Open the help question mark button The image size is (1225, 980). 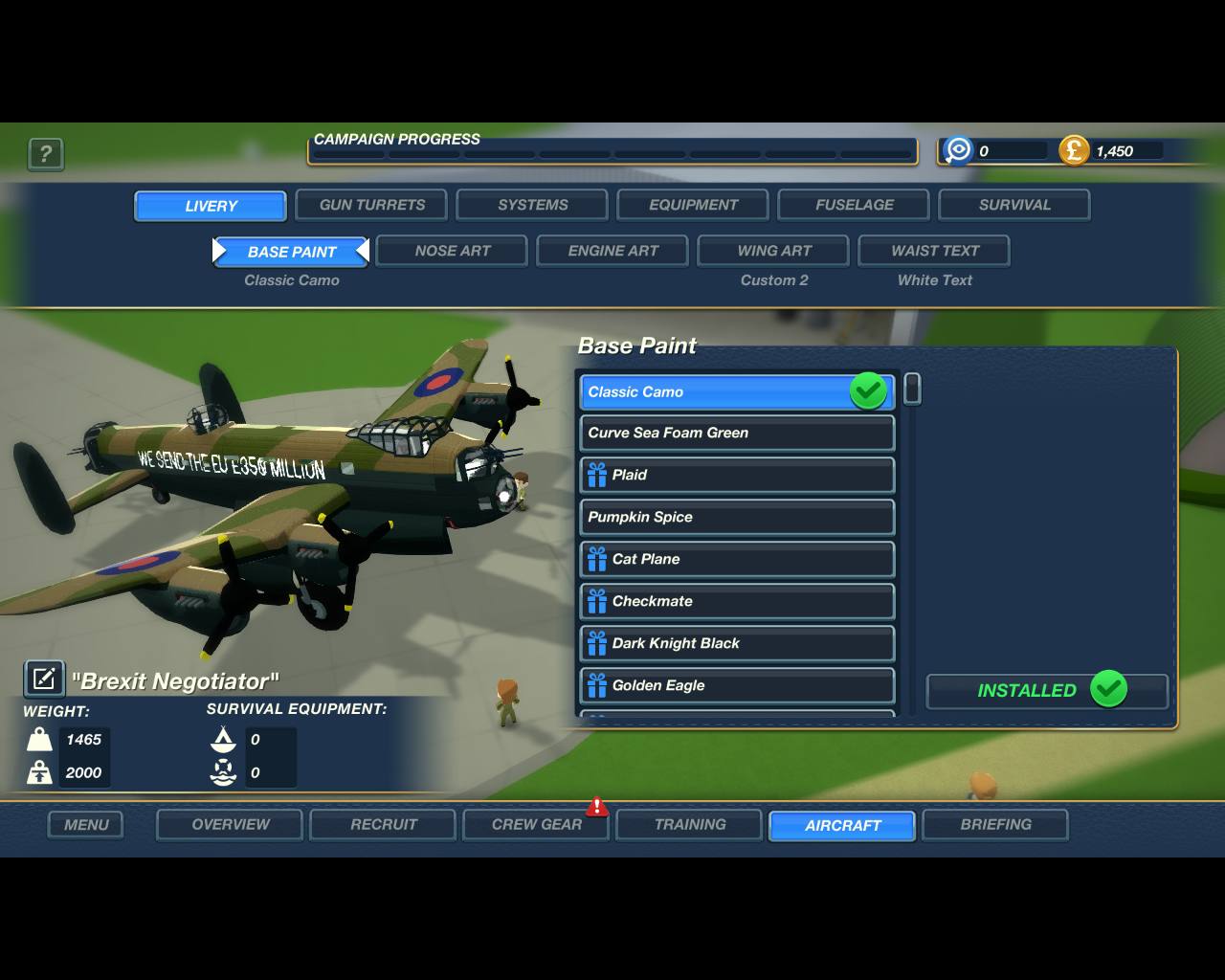point(46,154)
